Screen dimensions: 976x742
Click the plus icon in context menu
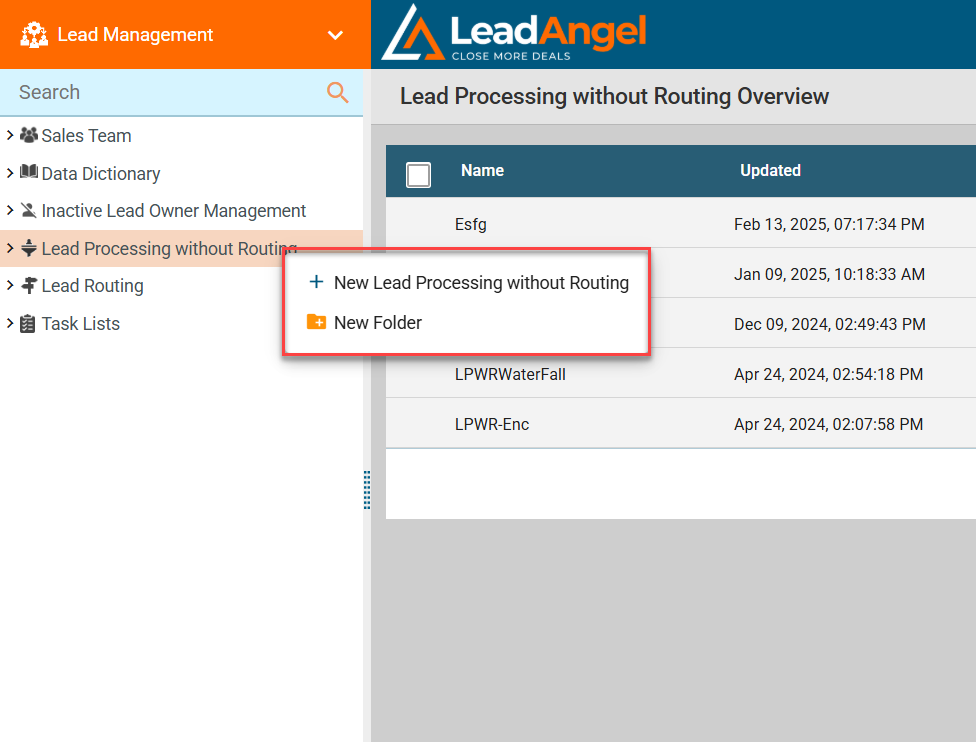click(316, 282)
